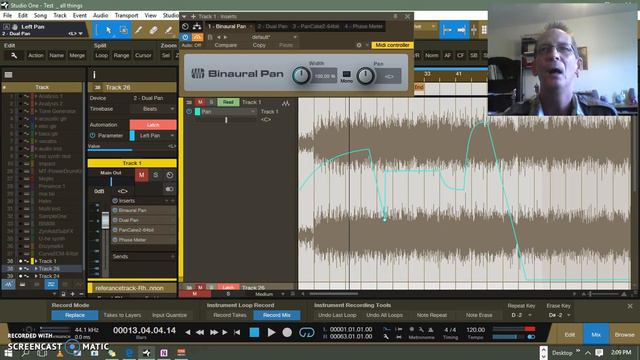Open the Event menu
The image size is (640, 360).
click(x=80, y=16)
